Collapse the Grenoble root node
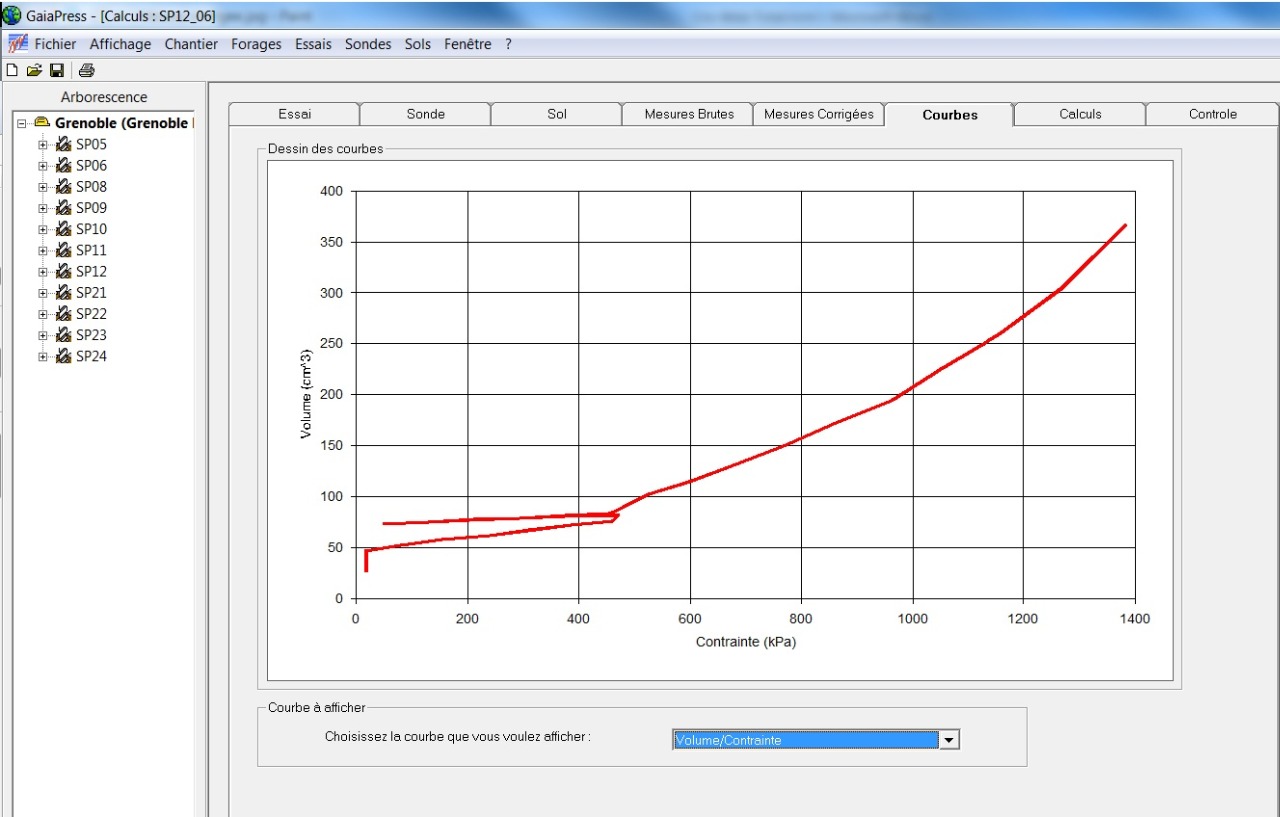 pyautogui.click(x=21, y=123)
